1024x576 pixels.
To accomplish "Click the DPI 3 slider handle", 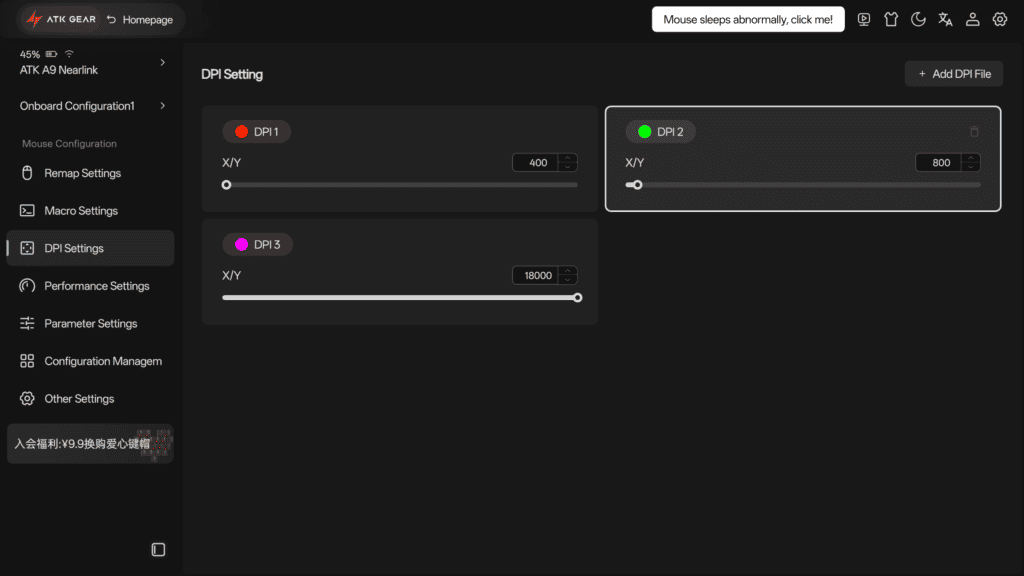I will click(577, 298).
